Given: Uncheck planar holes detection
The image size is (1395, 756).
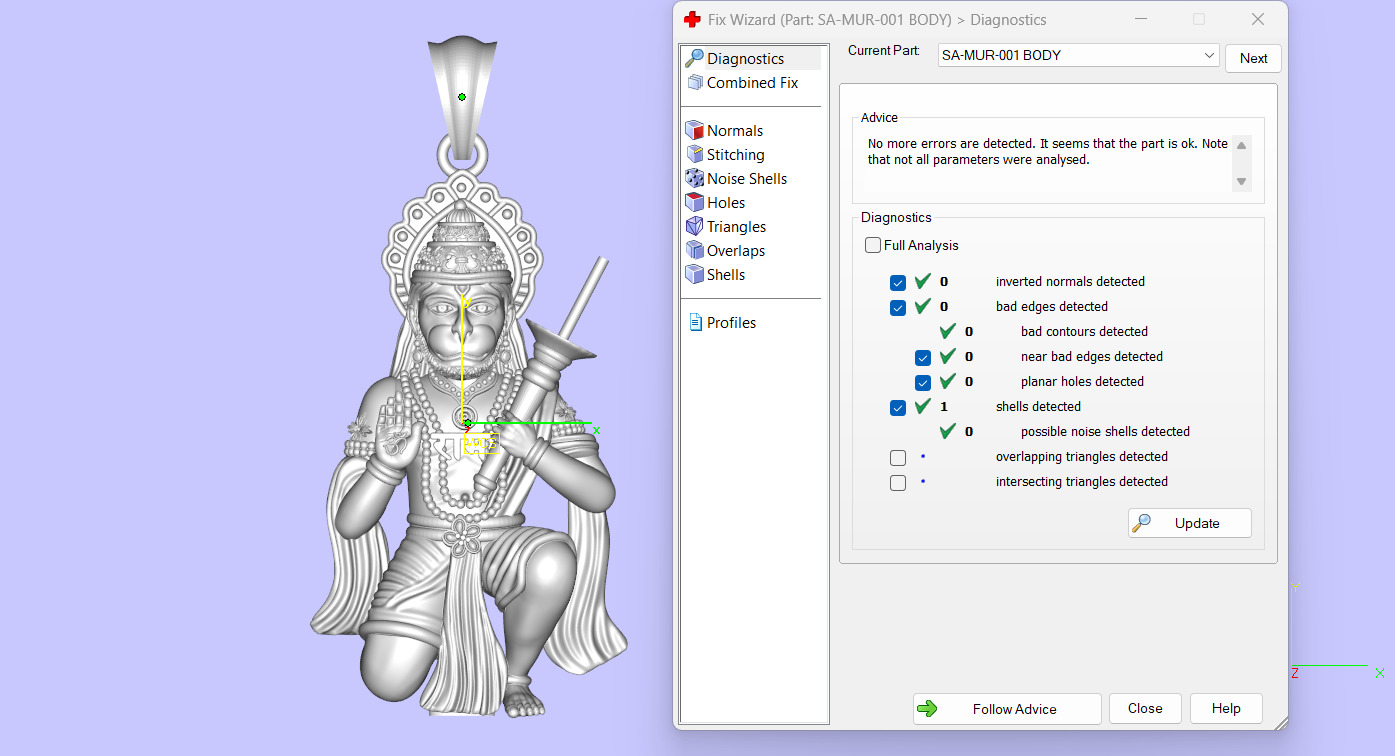Looking at the screenshot, I should click(x=923, y=383).
